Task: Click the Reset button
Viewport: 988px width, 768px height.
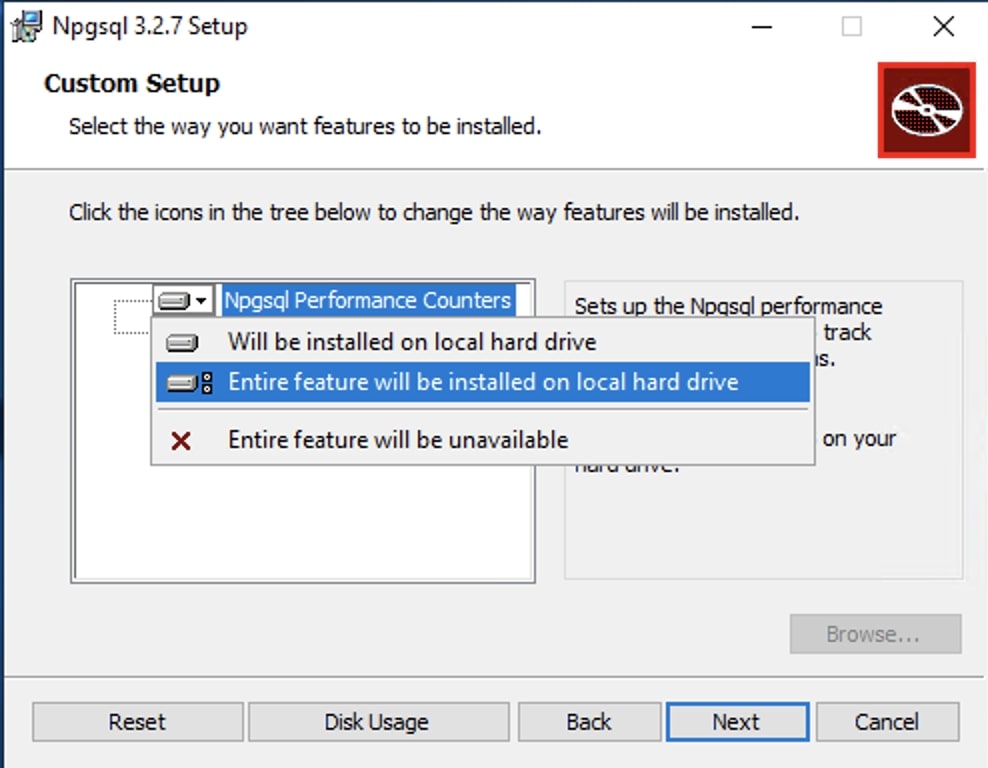Action: tap(137, 721)
